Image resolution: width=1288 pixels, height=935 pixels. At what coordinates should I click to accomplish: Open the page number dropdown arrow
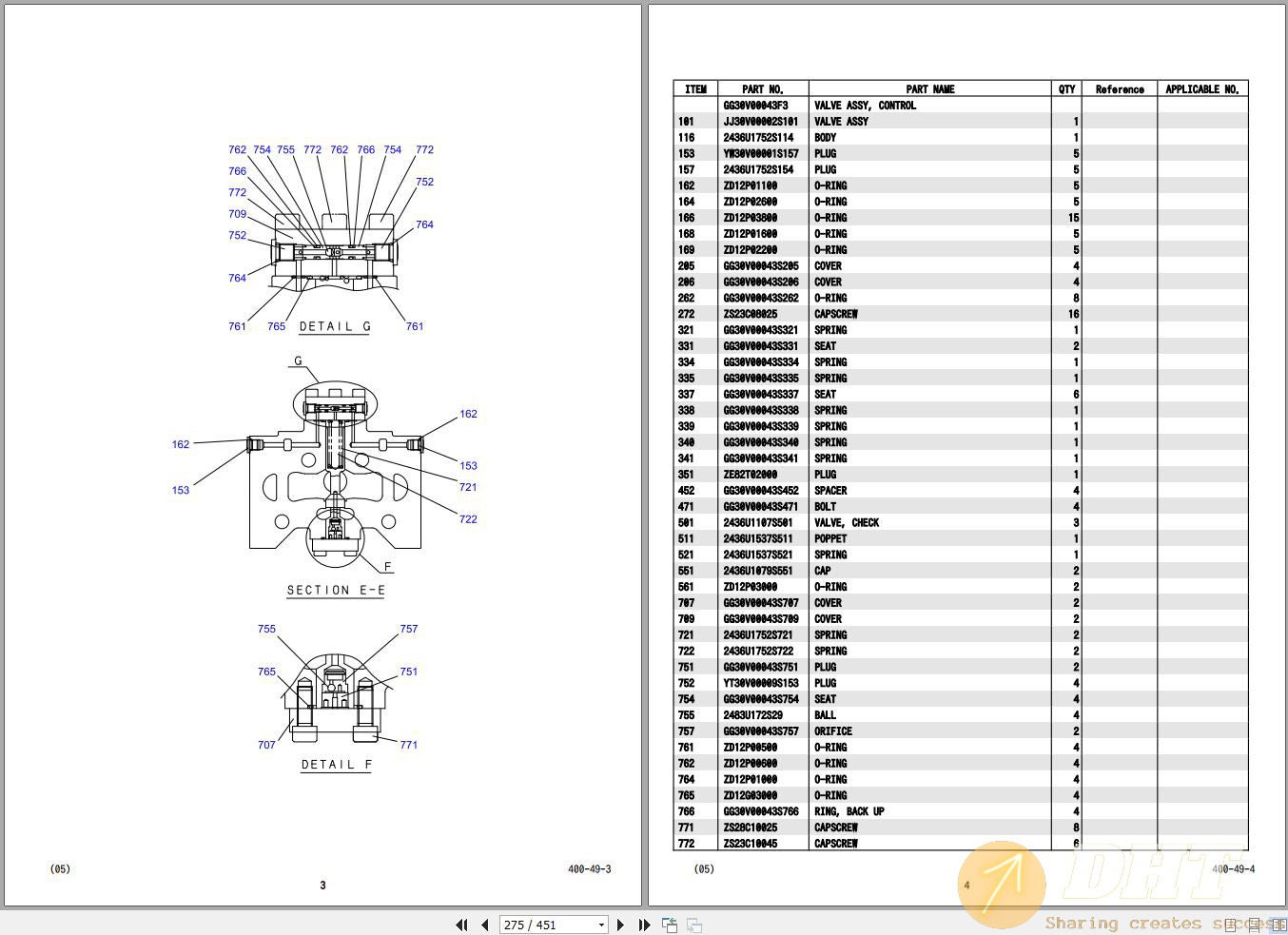pyautogui.click(x=601, y=925)
